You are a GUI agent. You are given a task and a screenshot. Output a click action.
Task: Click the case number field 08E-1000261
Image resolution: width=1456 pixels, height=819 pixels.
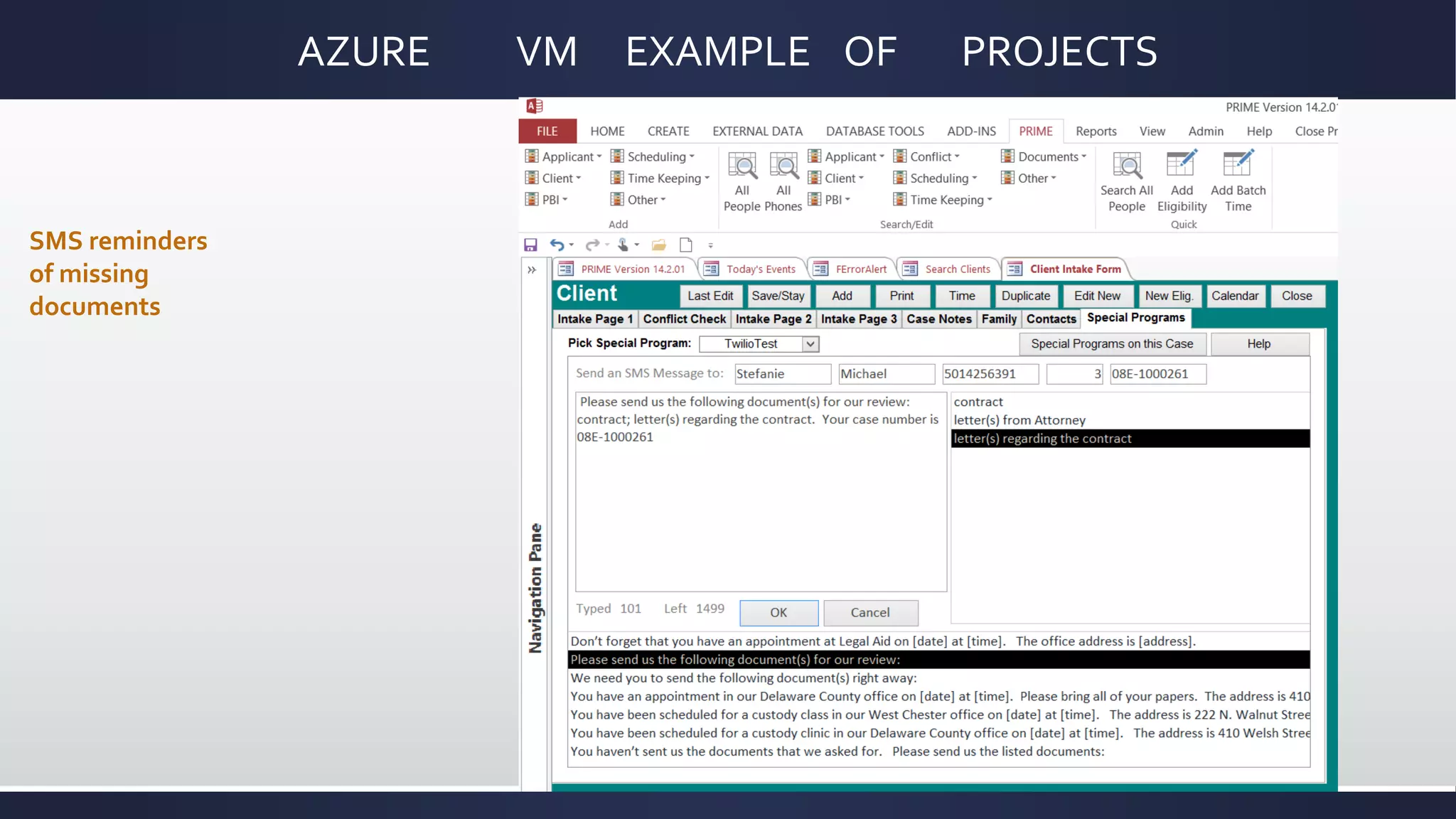[x=1157, y=374]
